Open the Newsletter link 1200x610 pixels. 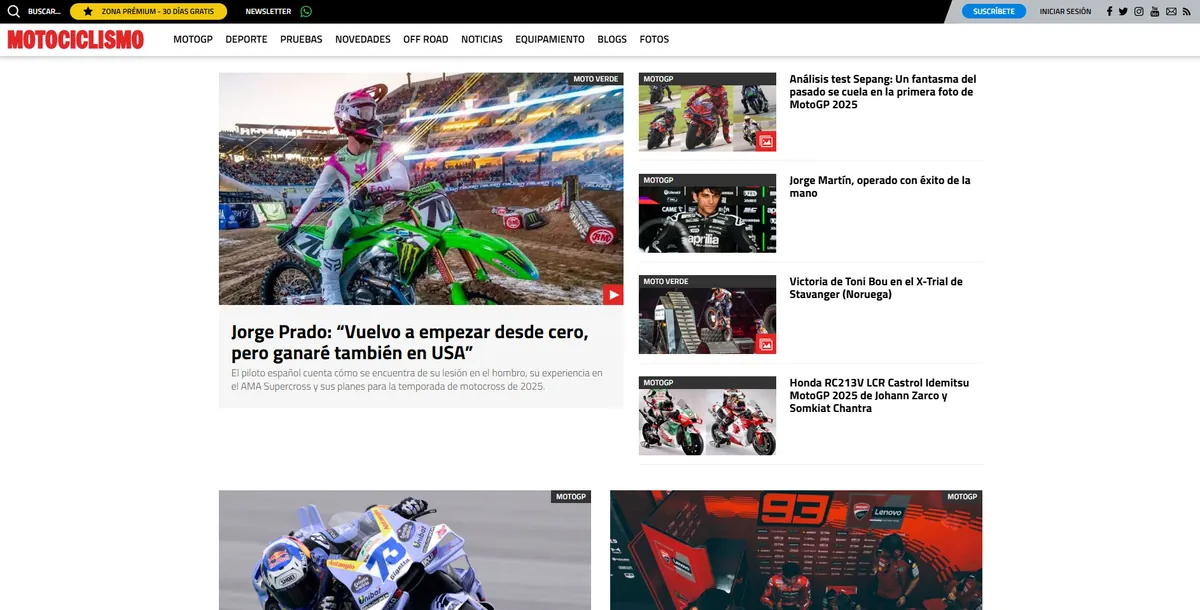click(268, 11)
